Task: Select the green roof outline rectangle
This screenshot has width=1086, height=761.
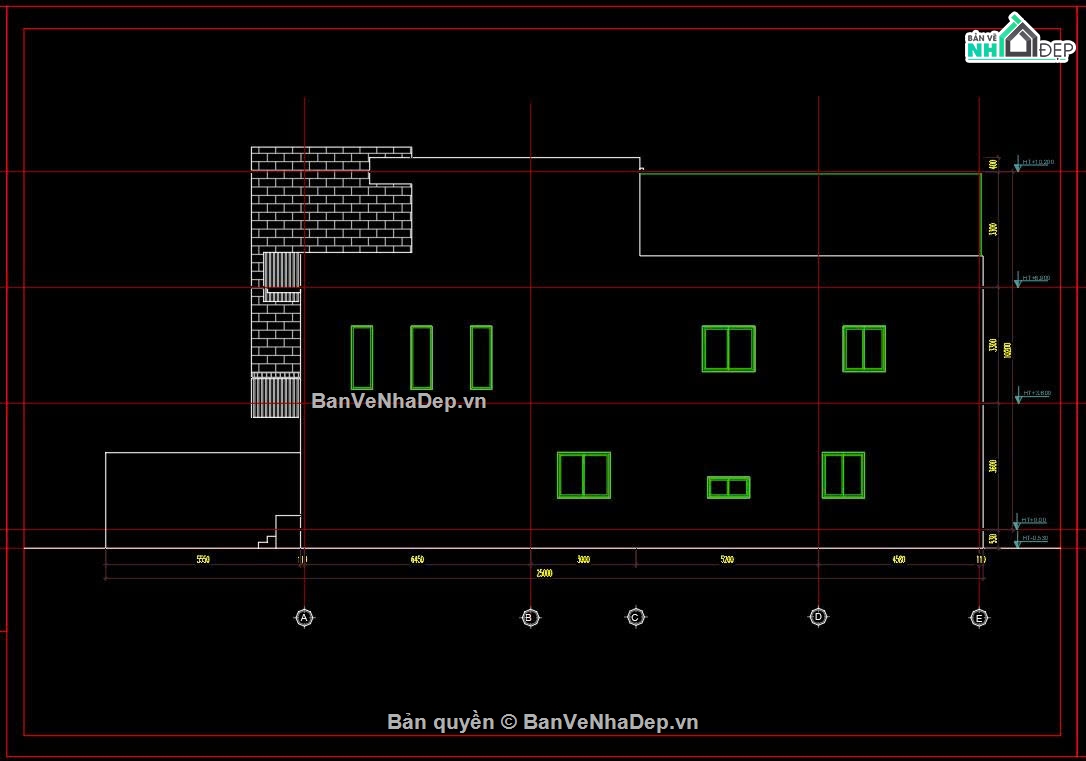Action: point(810,215)
